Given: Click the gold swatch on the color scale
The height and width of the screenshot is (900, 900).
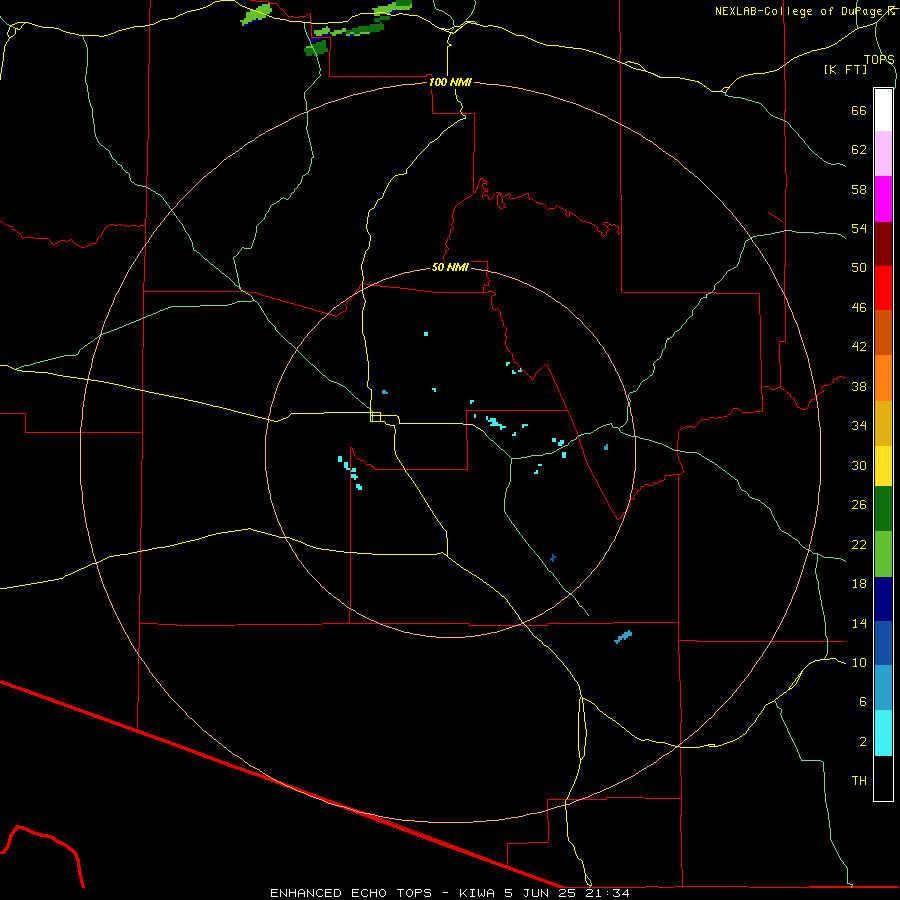Looking at the screenshot, I should 883,423.
